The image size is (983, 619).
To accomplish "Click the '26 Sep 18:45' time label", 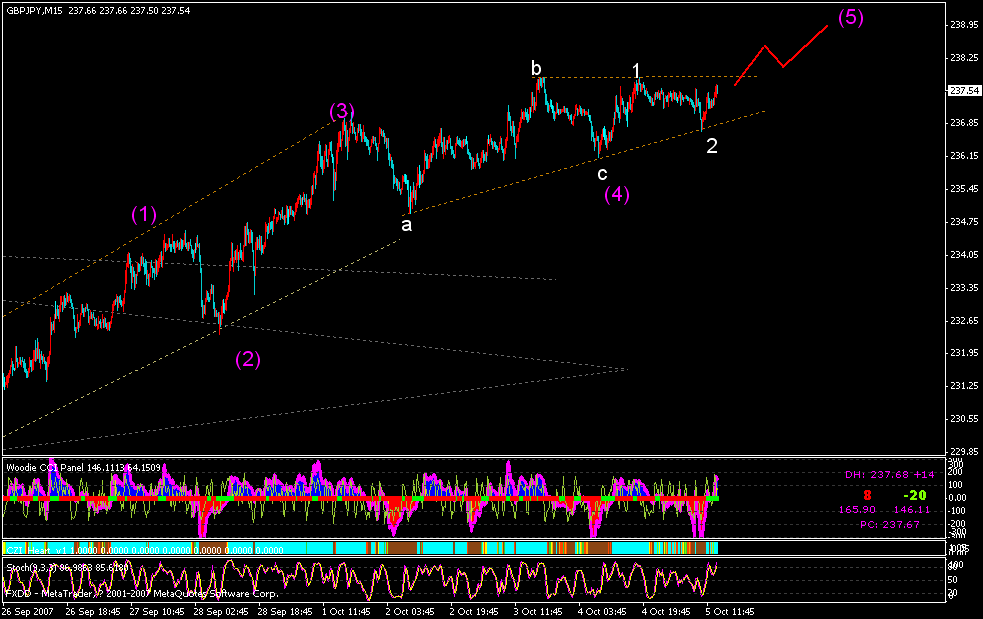I will (x=93, y=611).
